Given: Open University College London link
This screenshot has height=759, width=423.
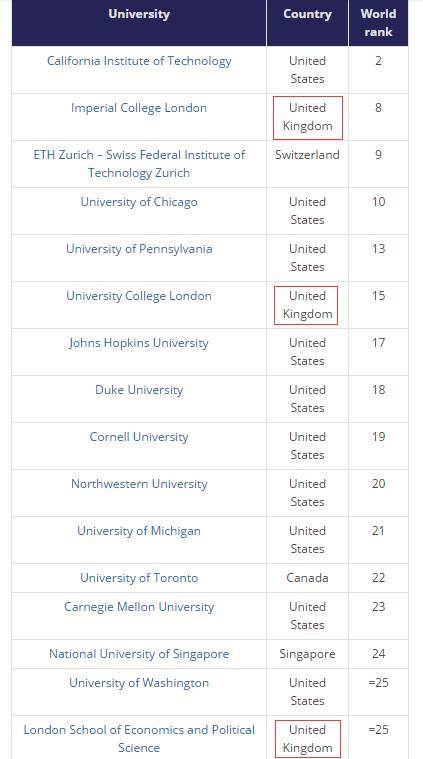Looking at the screenshot, I should pos(139,296).
